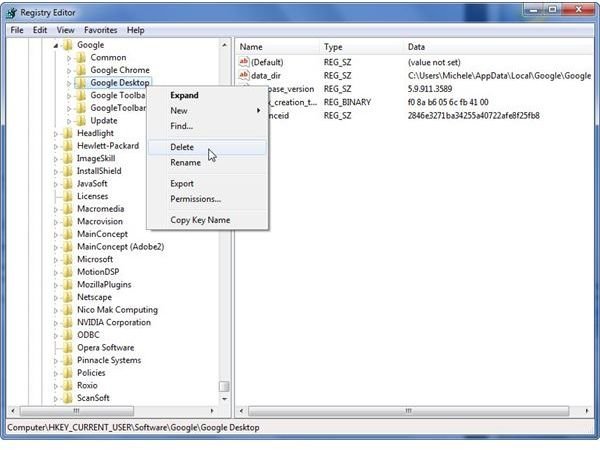600x450 pixels.
Task: Select the MozillaPlugins folder icon
Action: point(68,285)
